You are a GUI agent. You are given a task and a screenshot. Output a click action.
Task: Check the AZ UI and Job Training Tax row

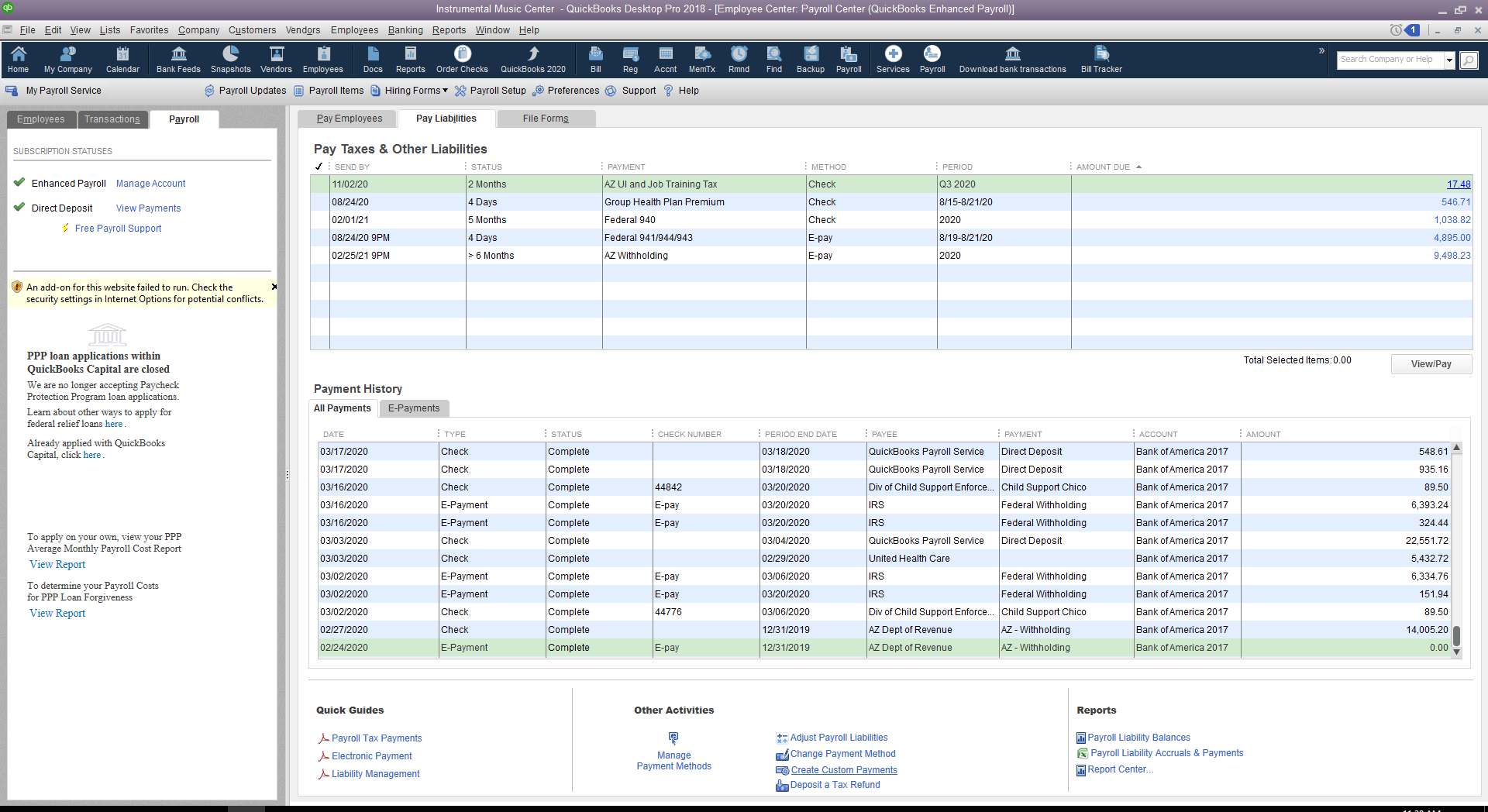(319, 184)
